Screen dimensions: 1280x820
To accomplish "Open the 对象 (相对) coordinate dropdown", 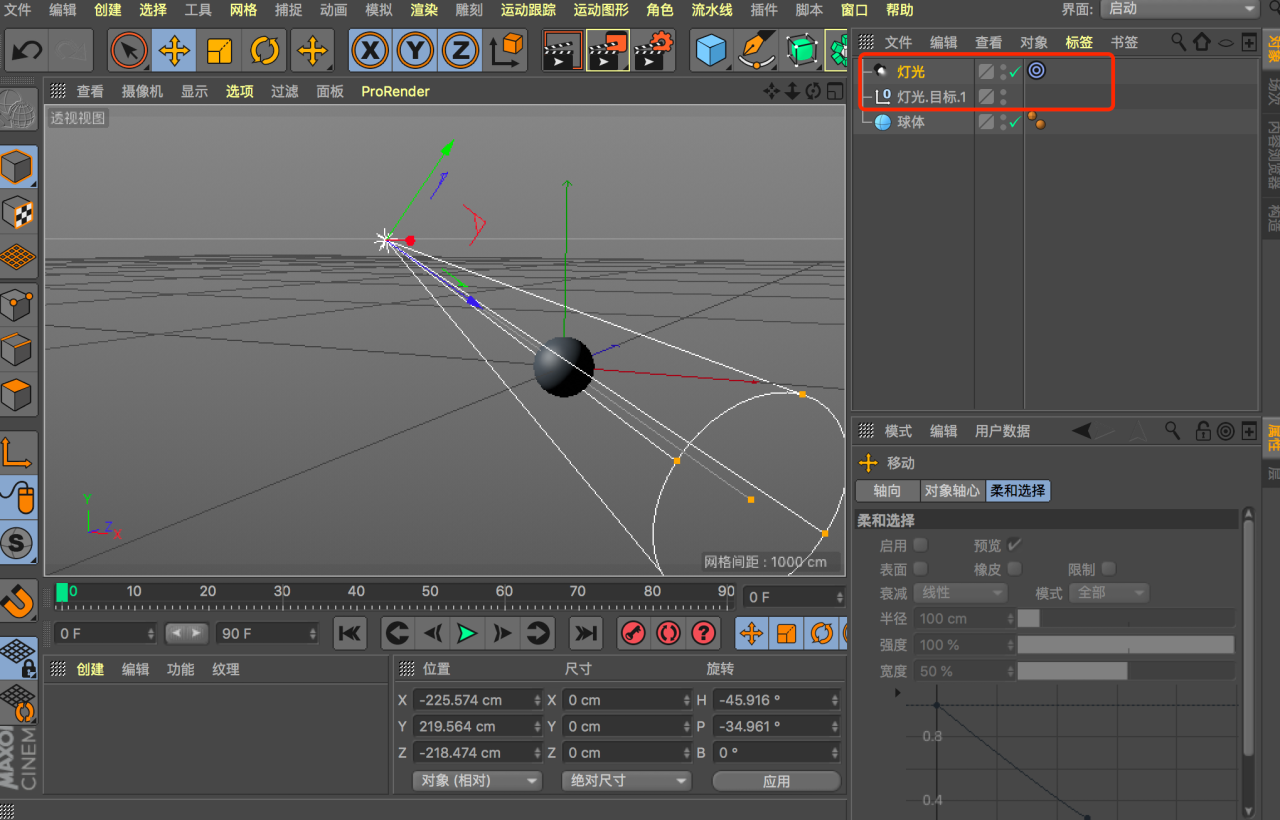I will pos(477,781).
